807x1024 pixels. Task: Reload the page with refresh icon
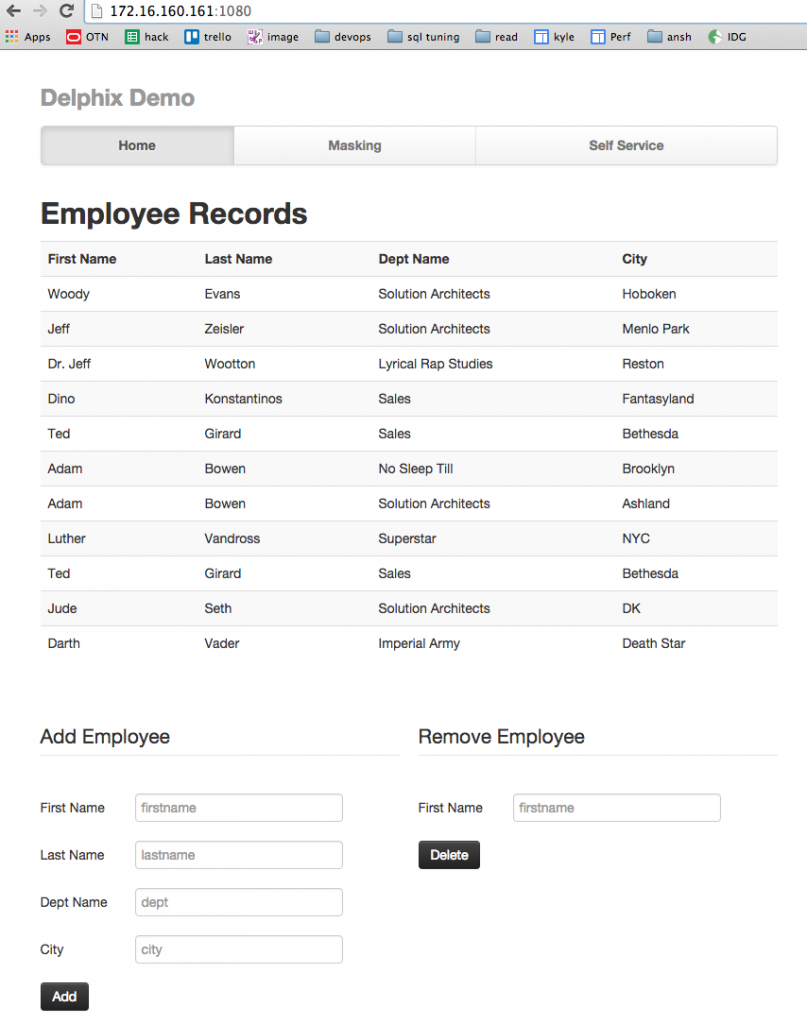coord(66,10)
